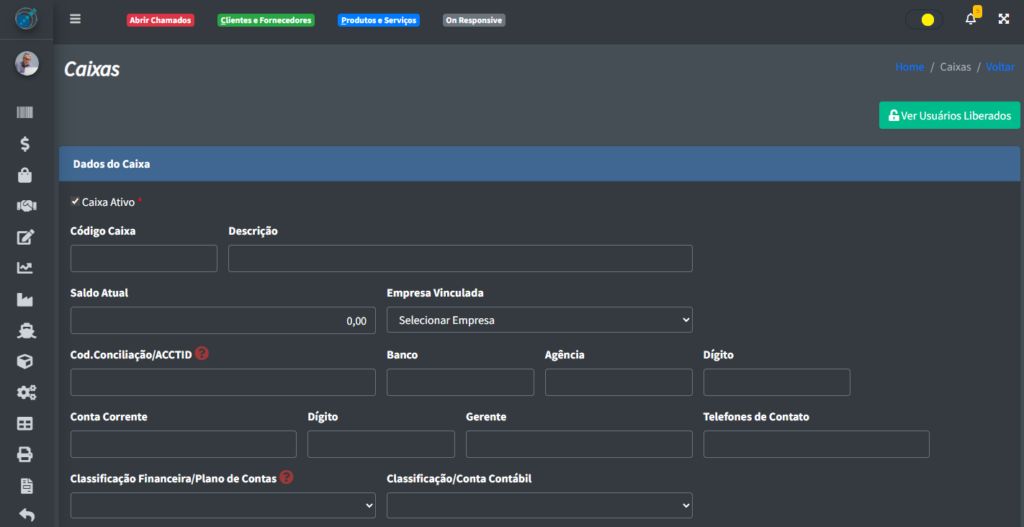The width and height of the screenshot is (1024, 527).
Task: Open the Empresa Vinculada dropdown
Action: (539, 320)
